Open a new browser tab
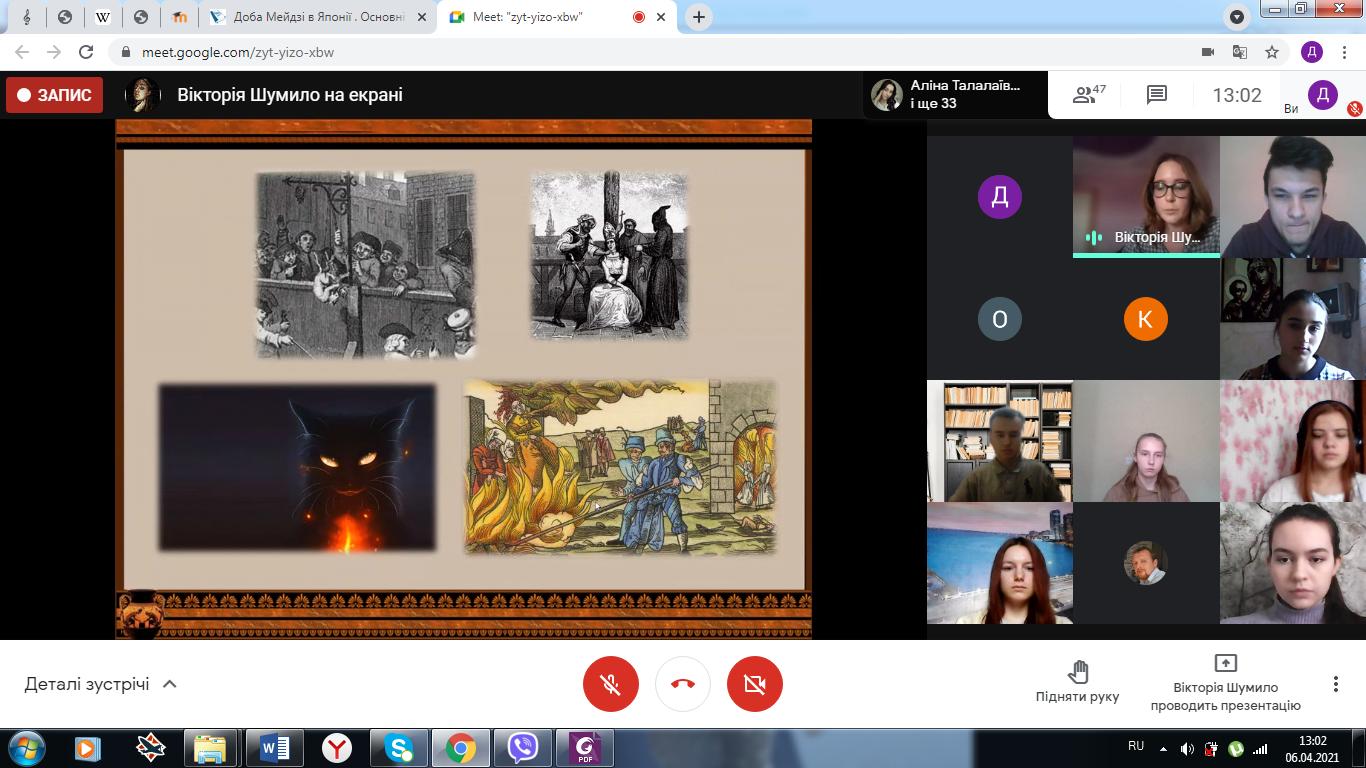 point(699,17)
